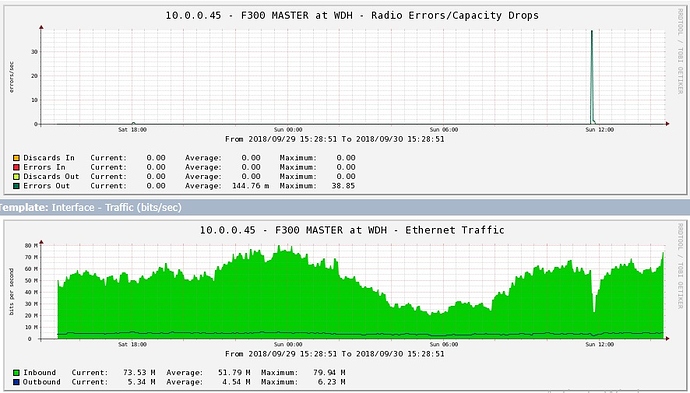Click the dark green Errors Out legend swatch
690x393 pixels.
click(16, 186)
